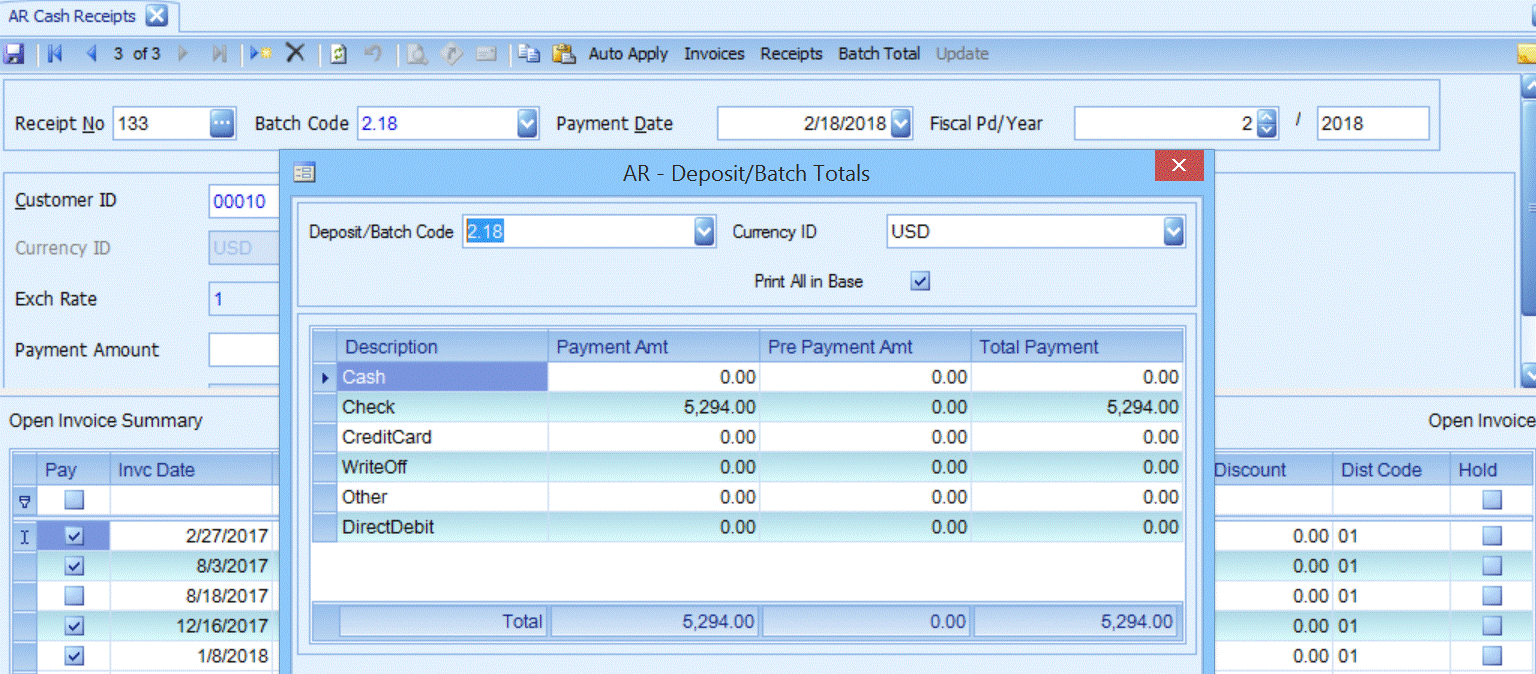Viewport: 1536px width, 674px height.
Task: Click the Save disk icon
Action: 14,54
